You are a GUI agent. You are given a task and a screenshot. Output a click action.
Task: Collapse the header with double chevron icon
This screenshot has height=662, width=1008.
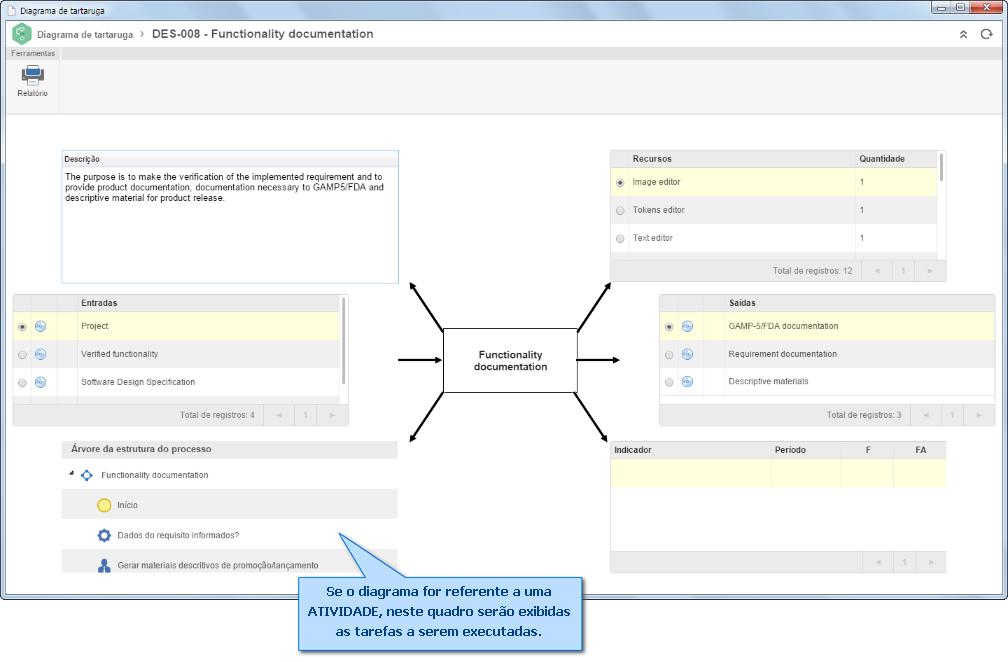963,35
